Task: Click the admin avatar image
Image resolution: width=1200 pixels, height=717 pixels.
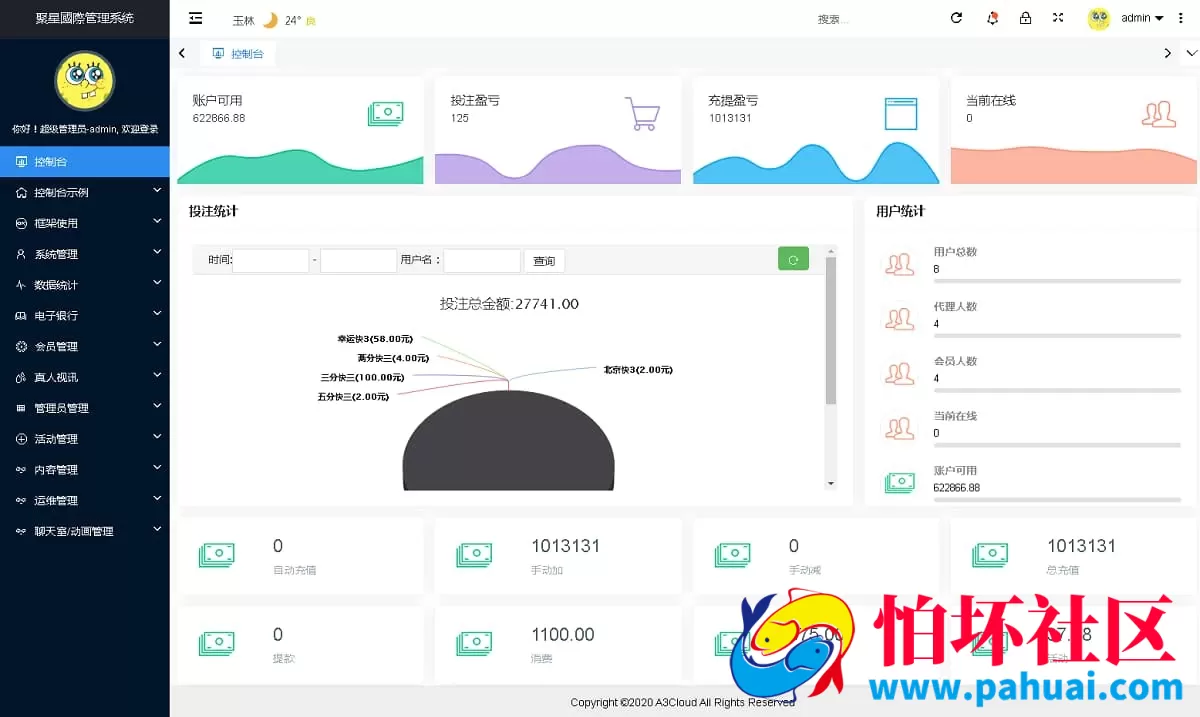Action: pyautogui.click(x=1097, y=19)
